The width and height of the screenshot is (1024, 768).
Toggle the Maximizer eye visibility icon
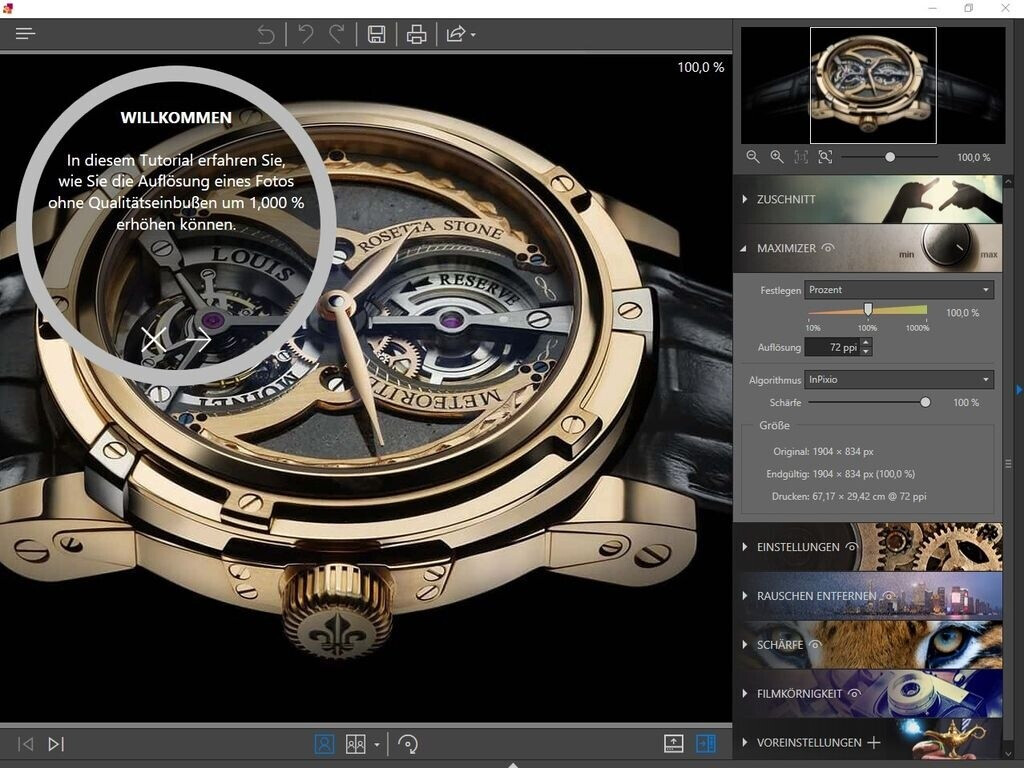828,248
